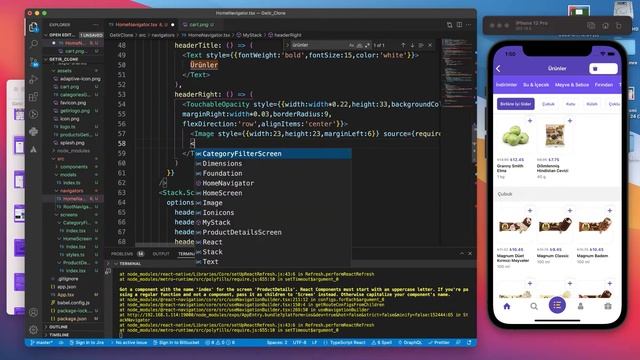Toggle Find in Selection in the find widget
Screen dimensions: 640x360
click(x=421, y=45)
